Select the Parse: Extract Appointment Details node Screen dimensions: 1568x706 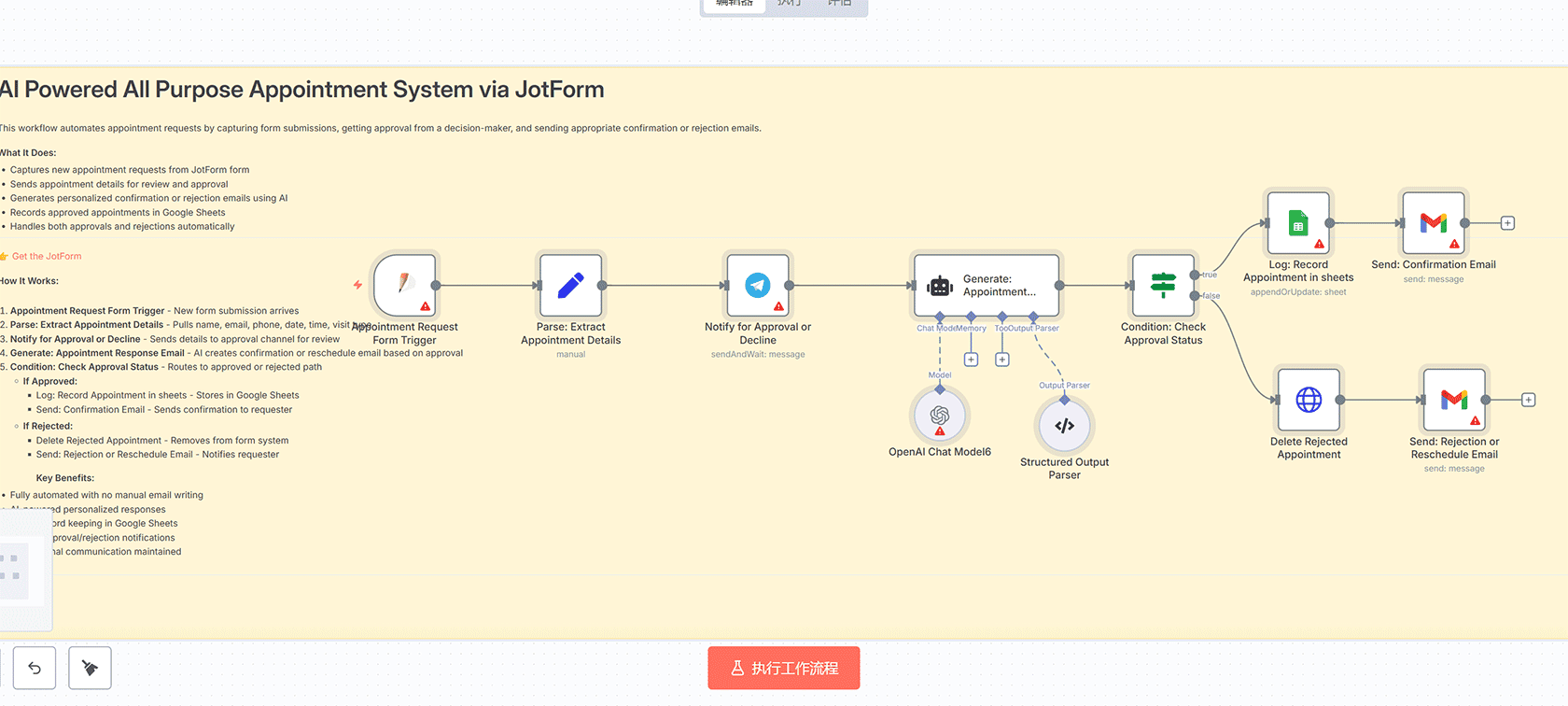point(570,285)
